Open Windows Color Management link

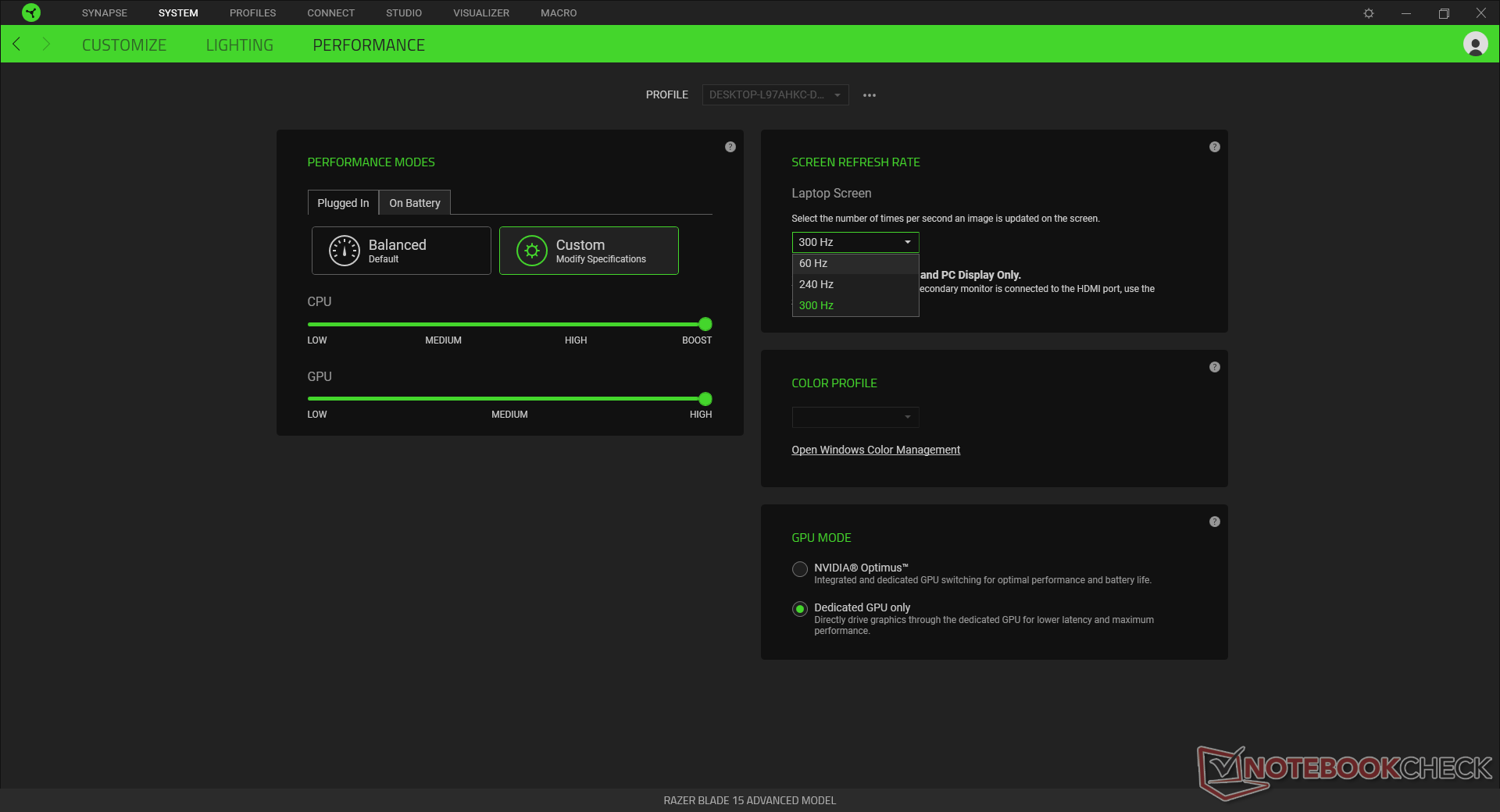[875, 450]
